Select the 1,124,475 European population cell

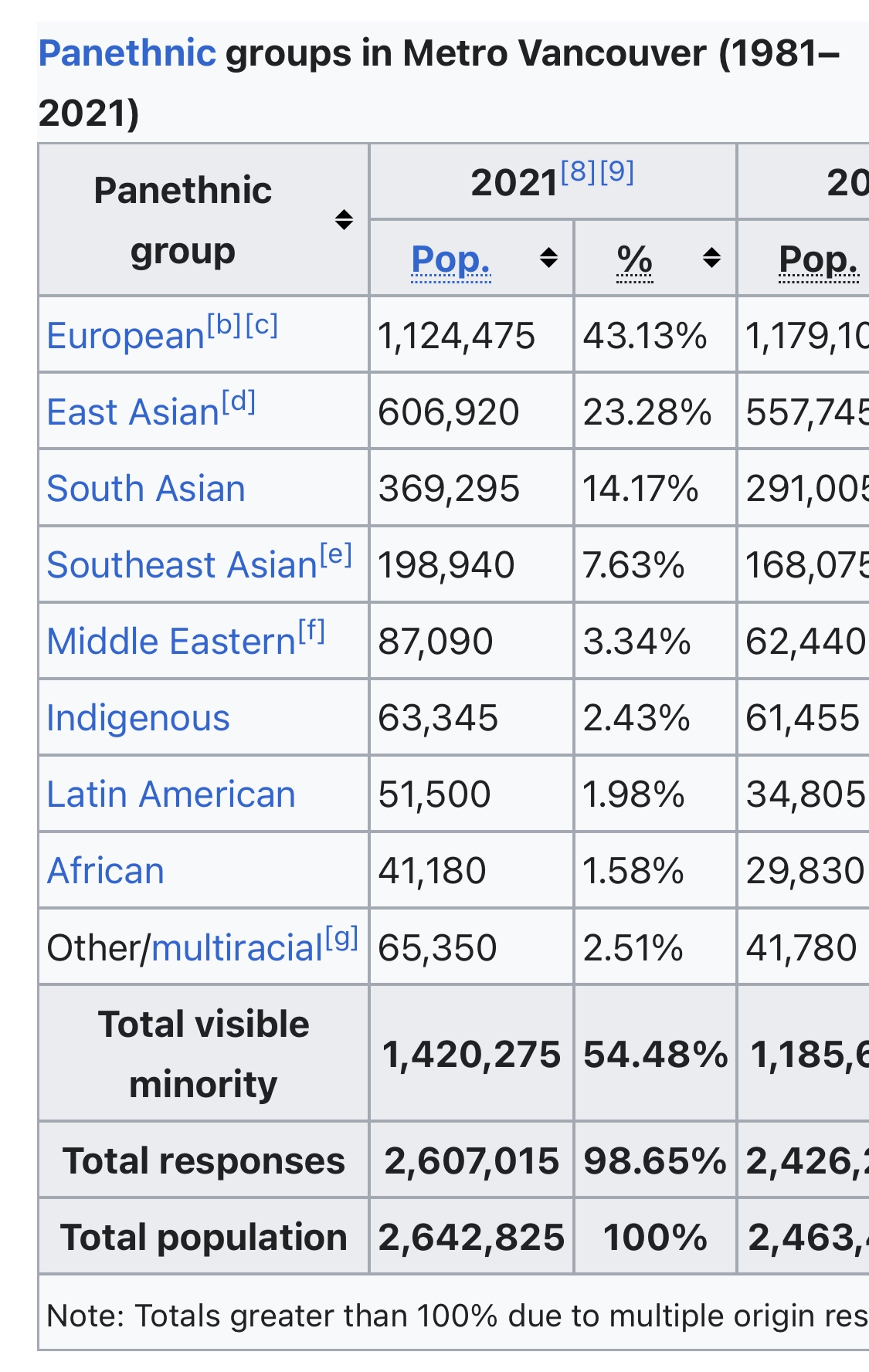456,336
